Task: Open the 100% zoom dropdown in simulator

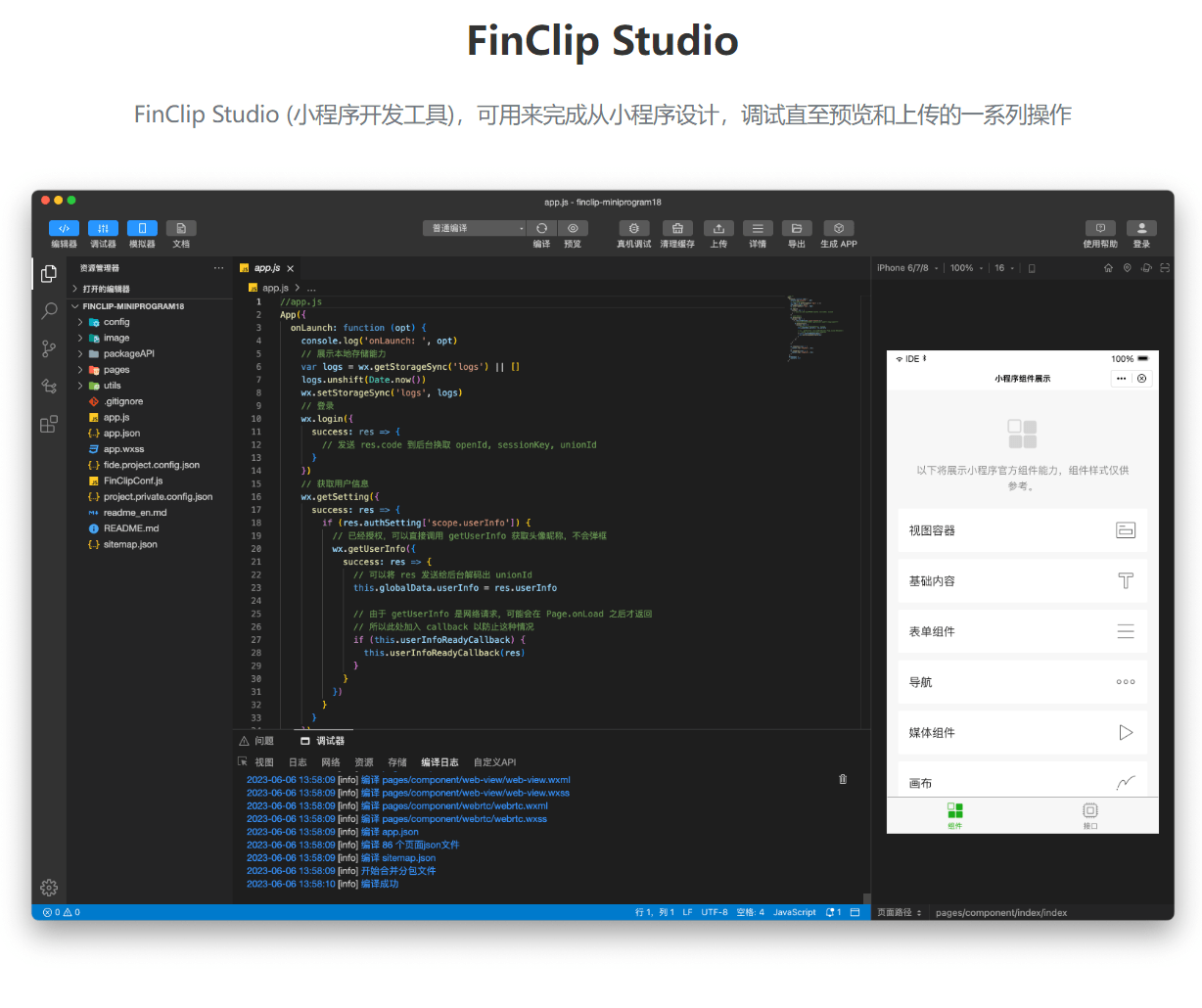Action: [x=967, y=268]
